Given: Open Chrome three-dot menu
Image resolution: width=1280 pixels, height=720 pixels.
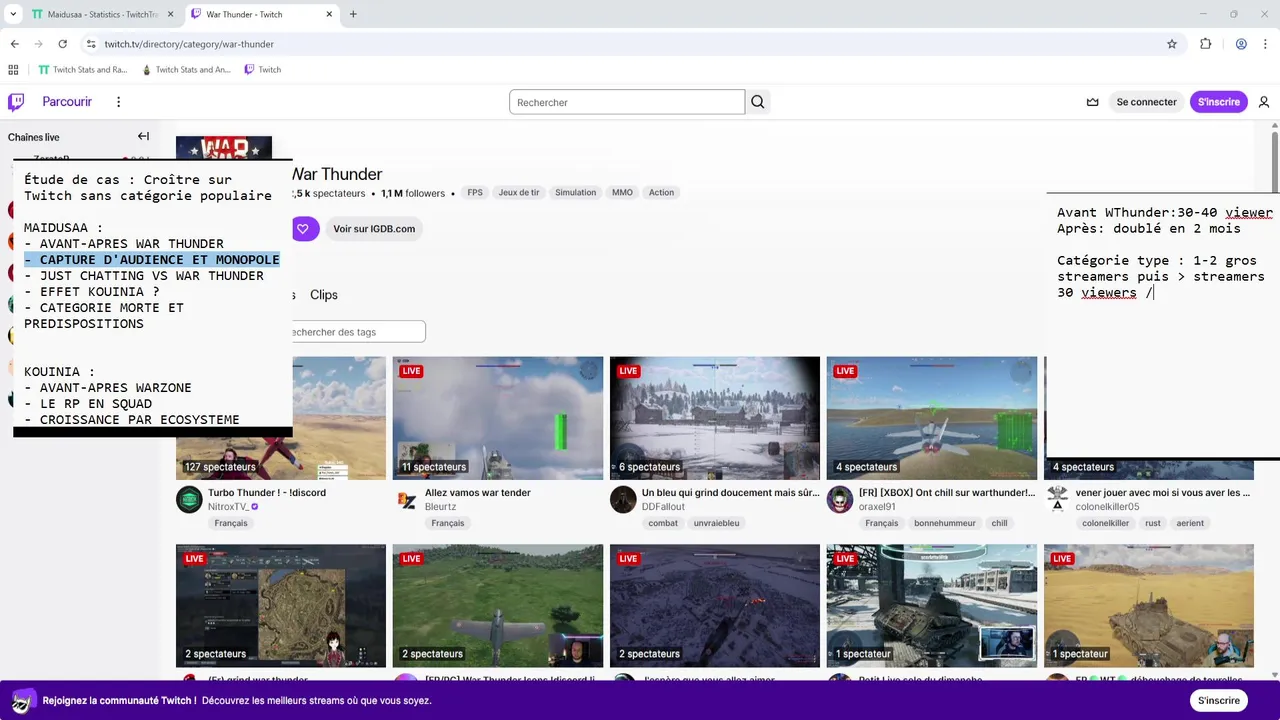Looking at the screenshot, I should 1266,44.
